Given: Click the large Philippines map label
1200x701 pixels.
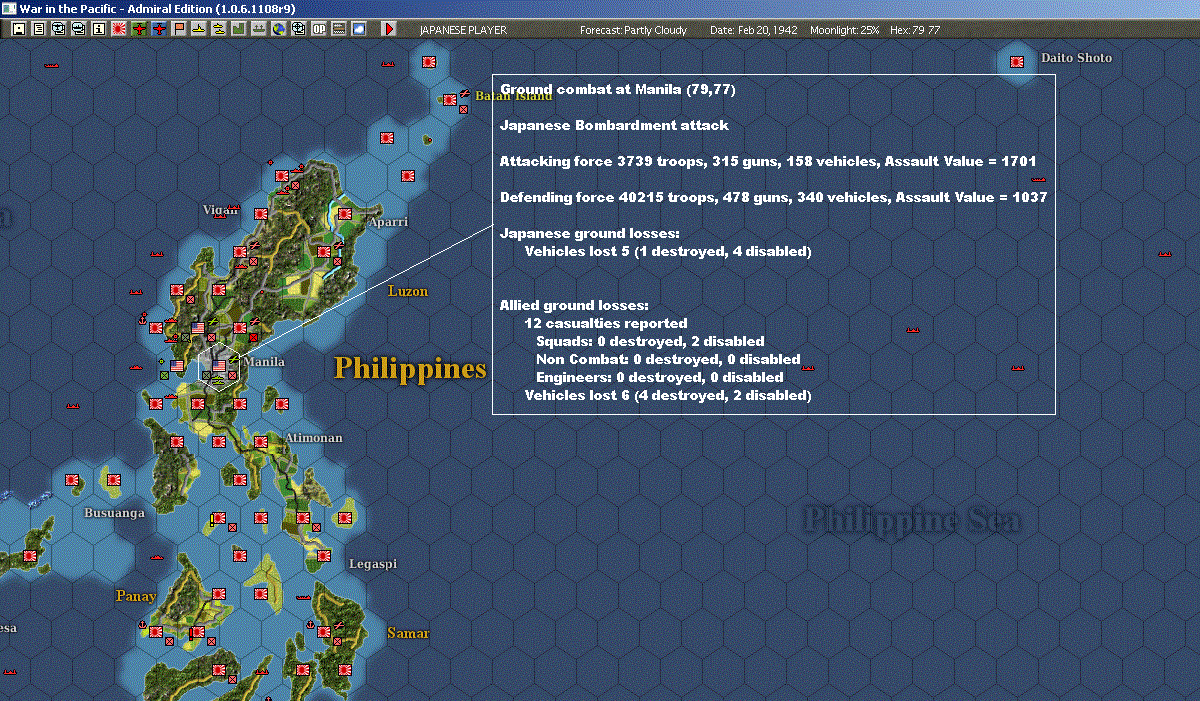Looking at the screenshot, I should pyautogui.click(x=410, y=368).
